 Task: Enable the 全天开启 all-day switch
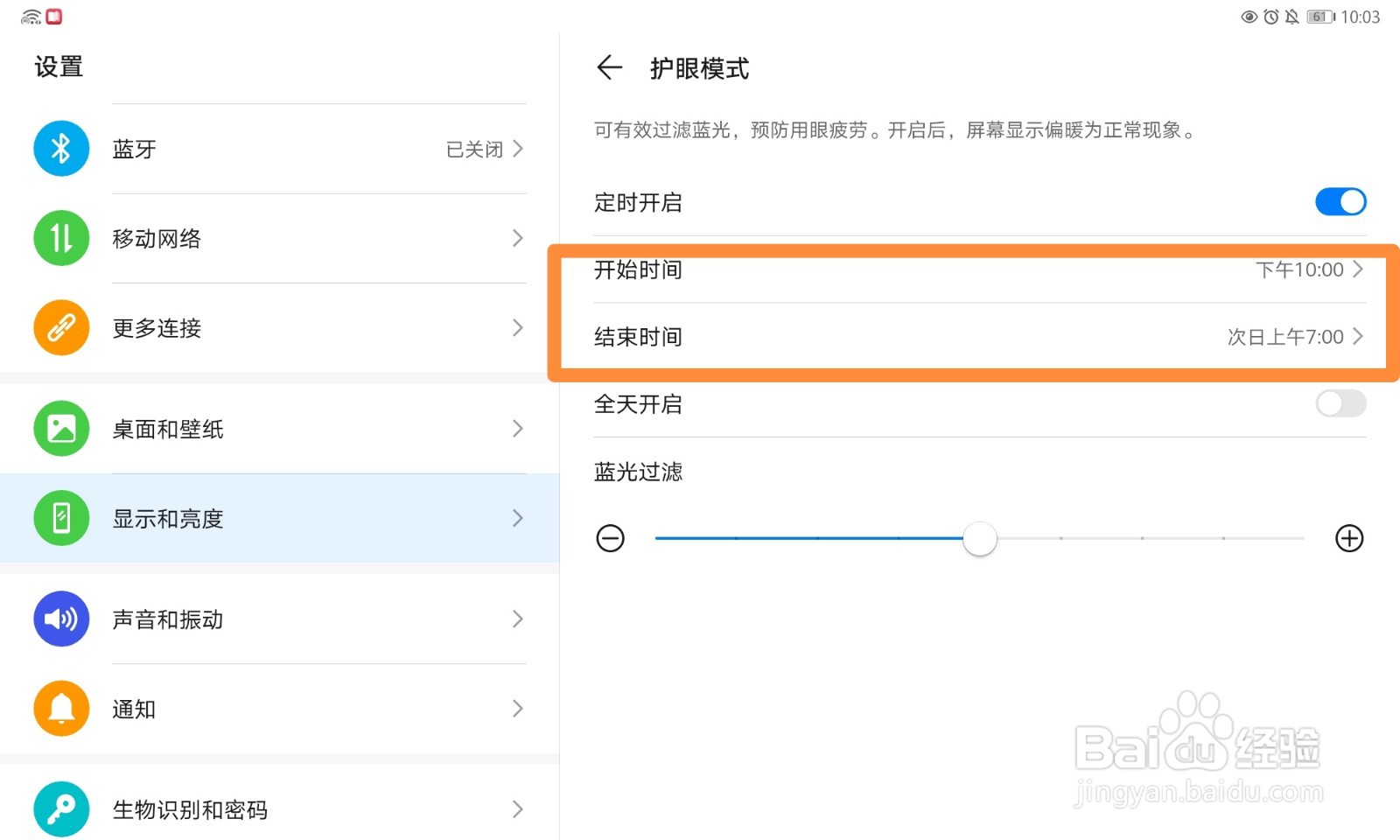(x=1340, y=403)
